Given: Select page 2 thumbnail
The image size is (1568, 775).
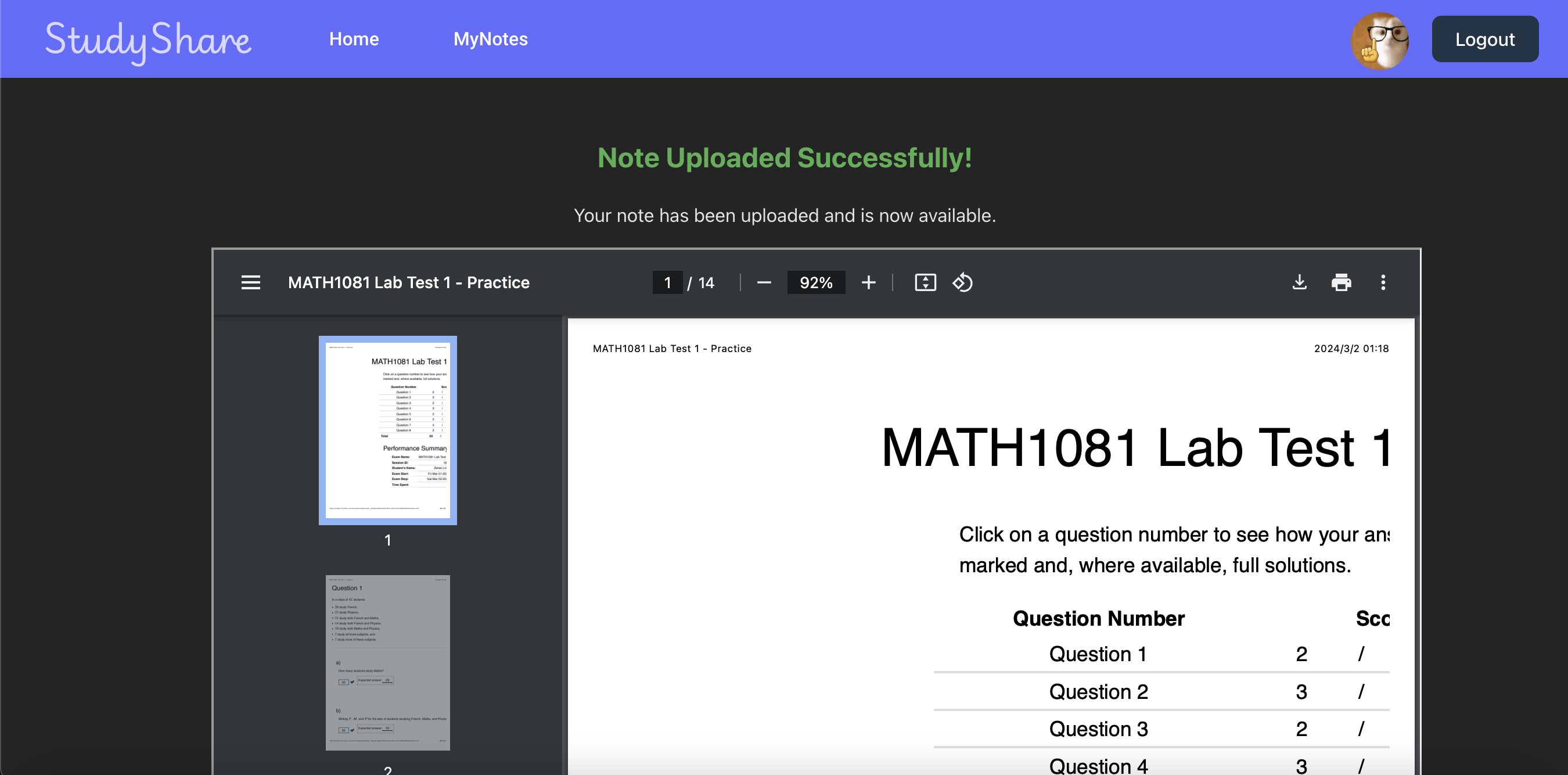Looking at the screenshot, I should (x=388, y=662).
